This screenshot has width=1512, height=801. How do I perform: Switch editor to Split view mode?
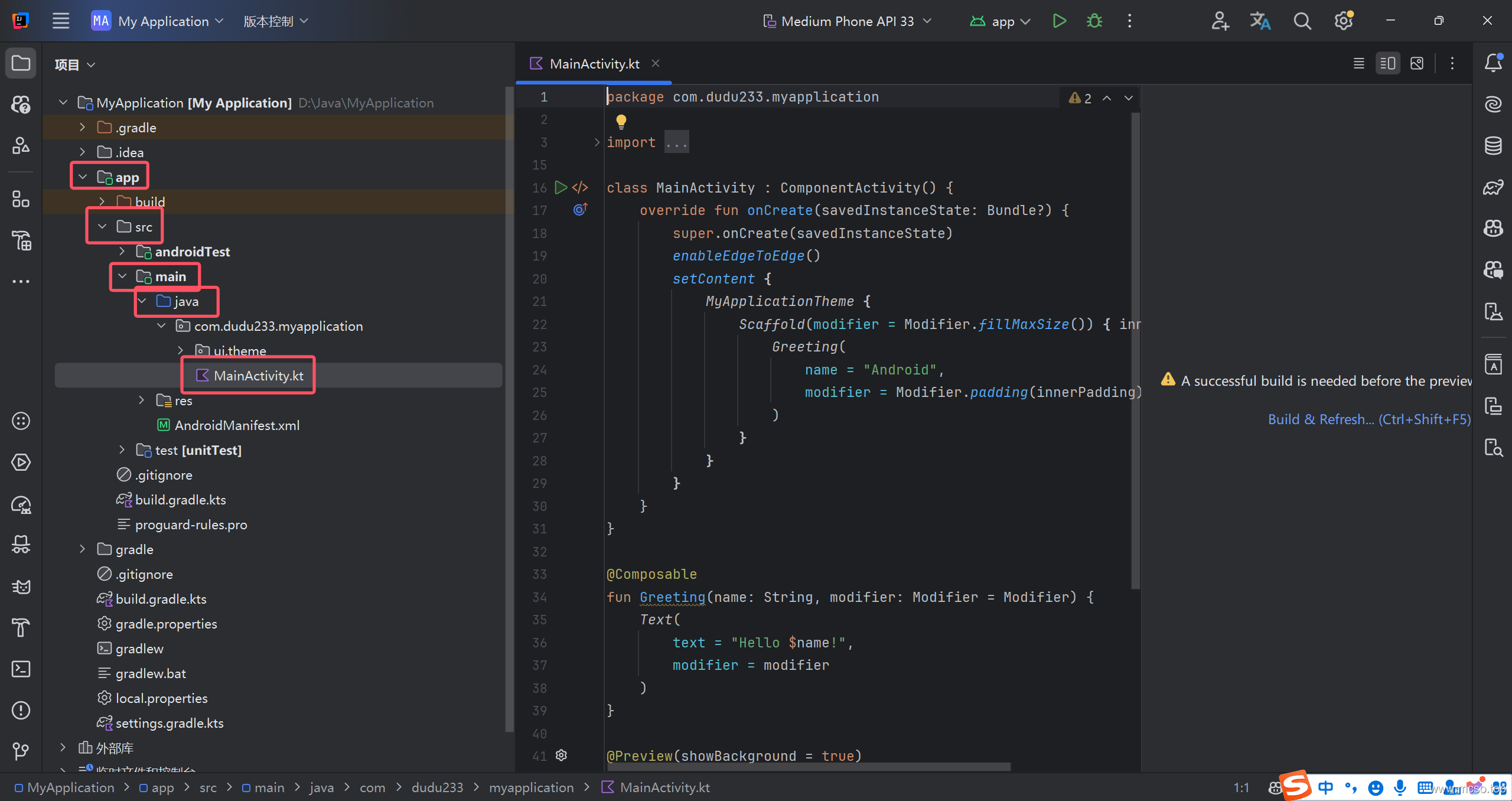point(1388,63)
